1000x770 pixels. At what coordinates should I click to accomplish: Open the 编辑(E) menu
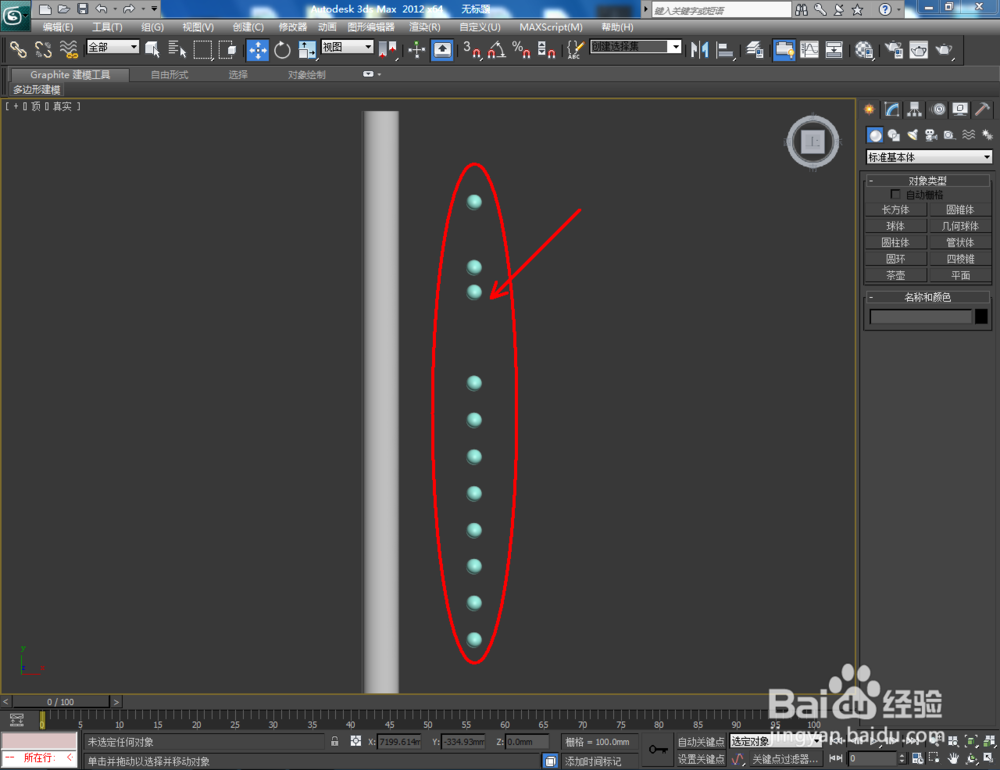click(57, 27)
